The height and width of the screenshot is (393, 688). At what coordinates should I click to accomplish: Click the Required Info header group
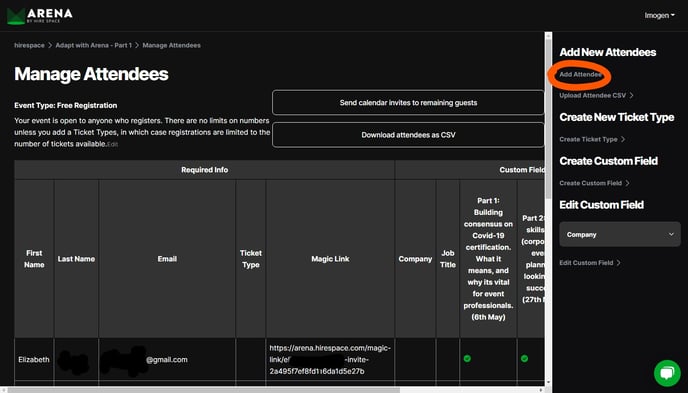204,170
